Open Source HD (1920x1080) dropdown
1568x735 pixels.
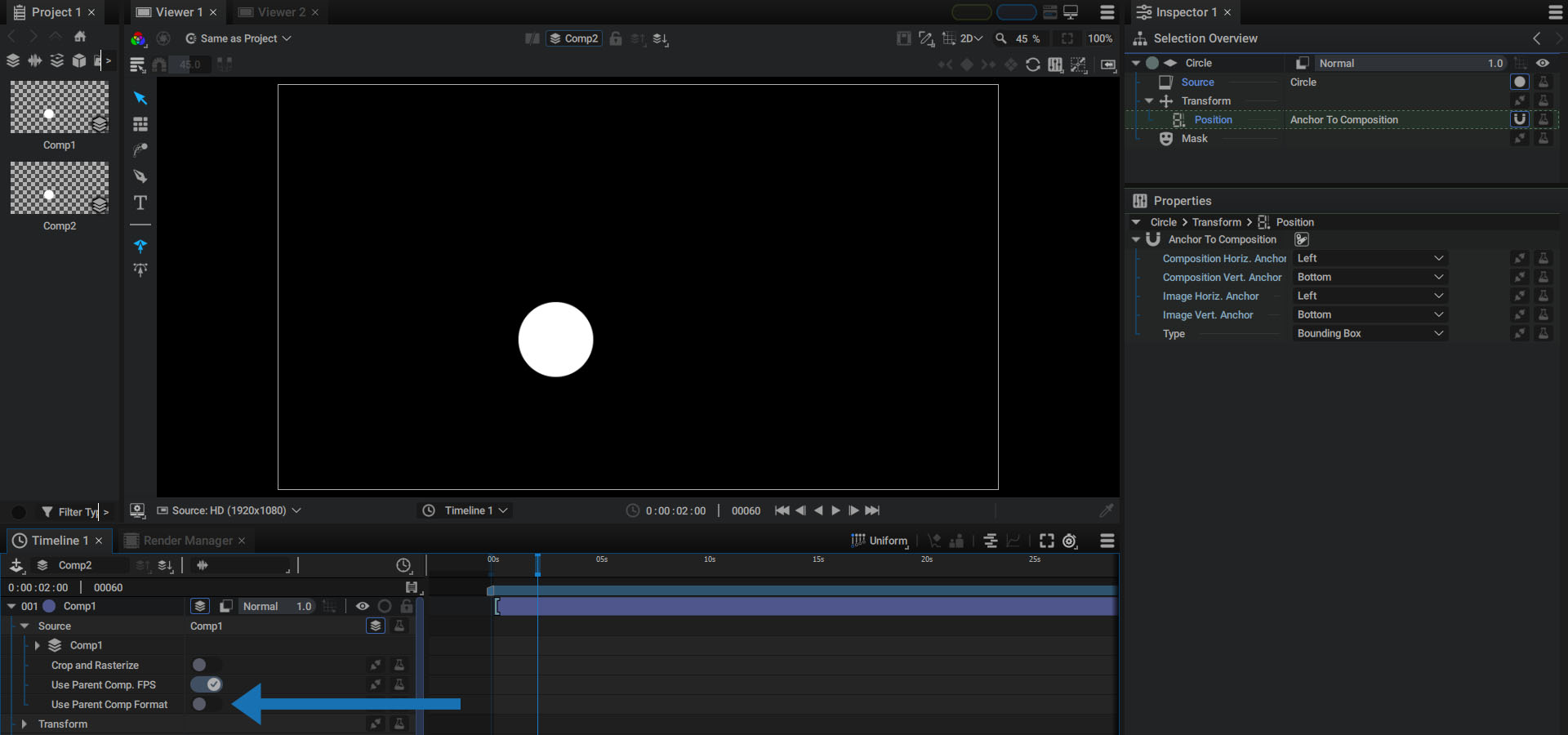pyautogui.click(x=229, y=510)
